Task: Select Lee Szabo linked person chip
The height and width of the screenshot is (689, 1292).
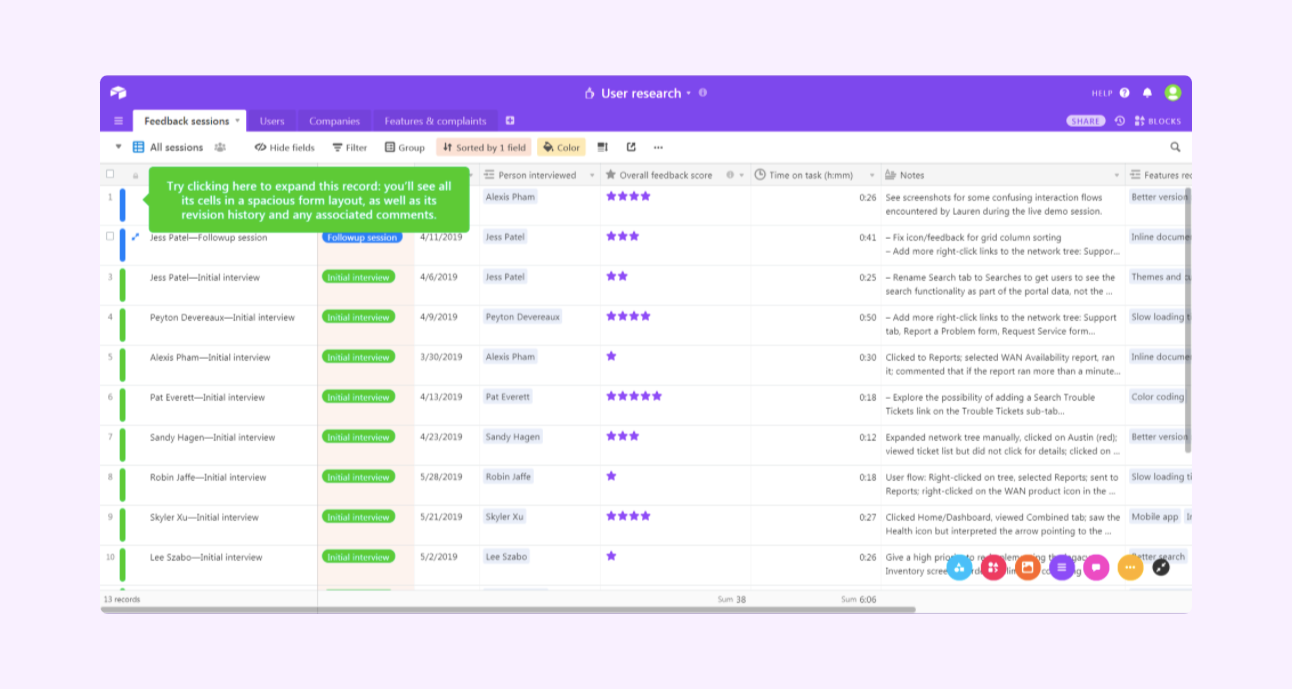Action: [x=506, y=557]
